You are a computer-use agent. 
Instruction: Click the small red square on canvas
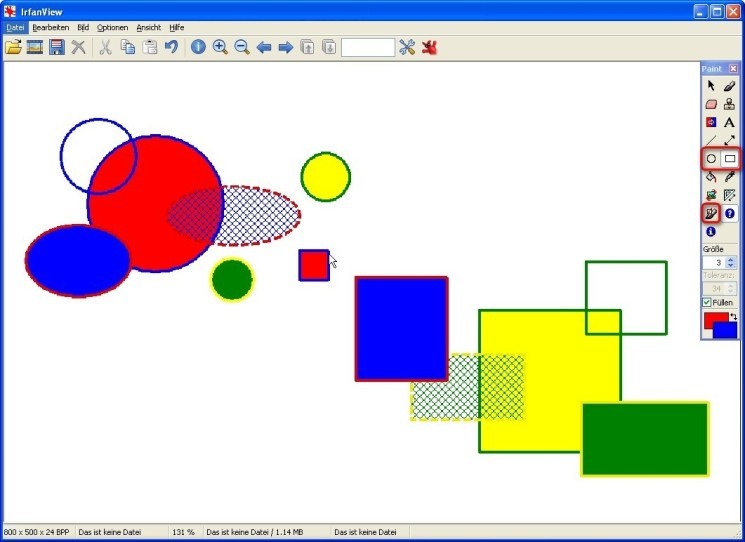tap(314, 265)
